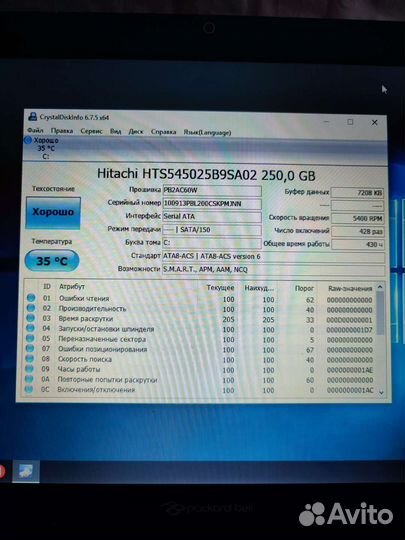The width and height of the screenshot is (405, 540).
Task: Click the blue icon for row 09 Часы работы
Action: click(29, 368)
